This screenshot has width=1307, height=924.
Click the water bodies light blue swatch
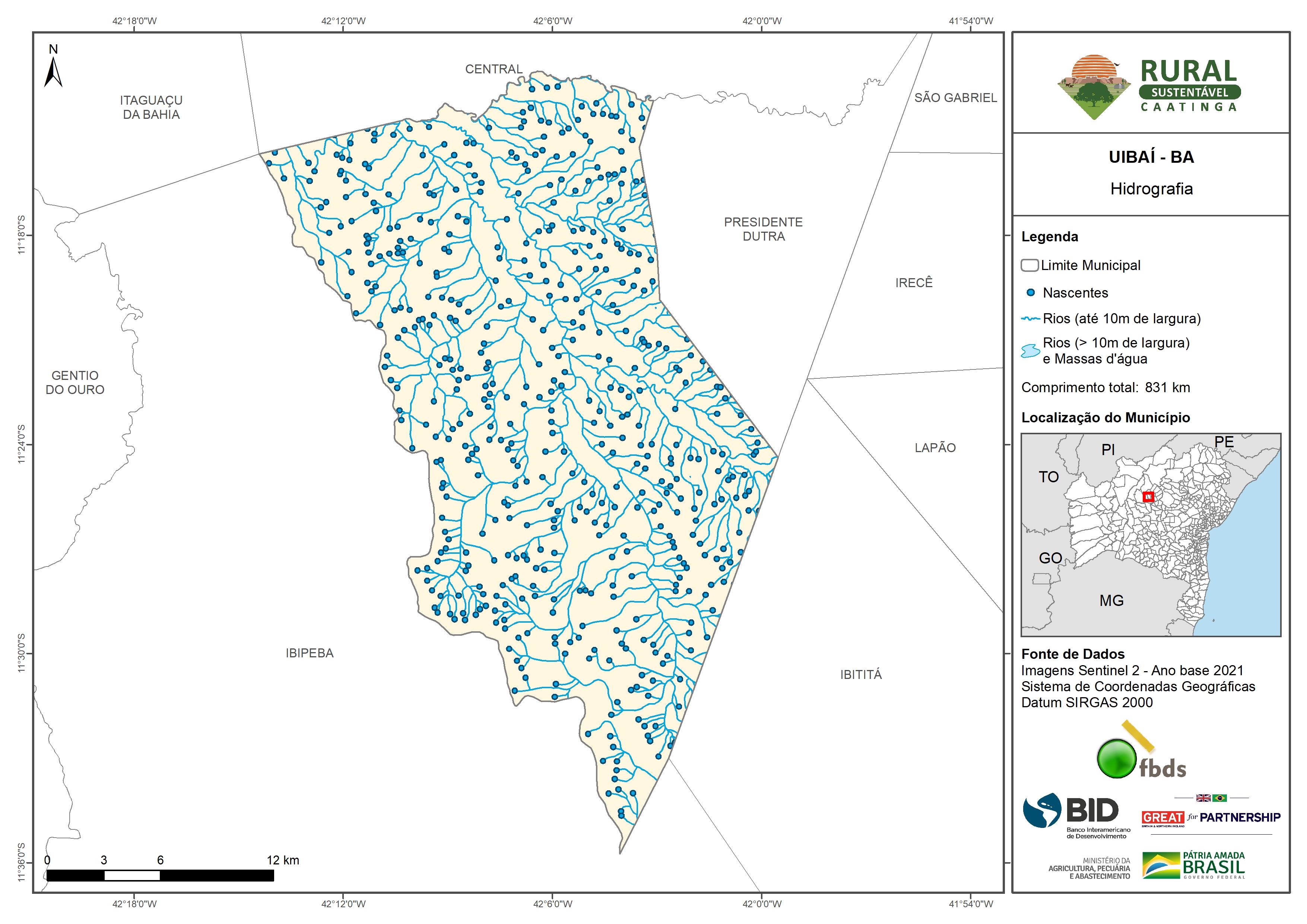1030,351
